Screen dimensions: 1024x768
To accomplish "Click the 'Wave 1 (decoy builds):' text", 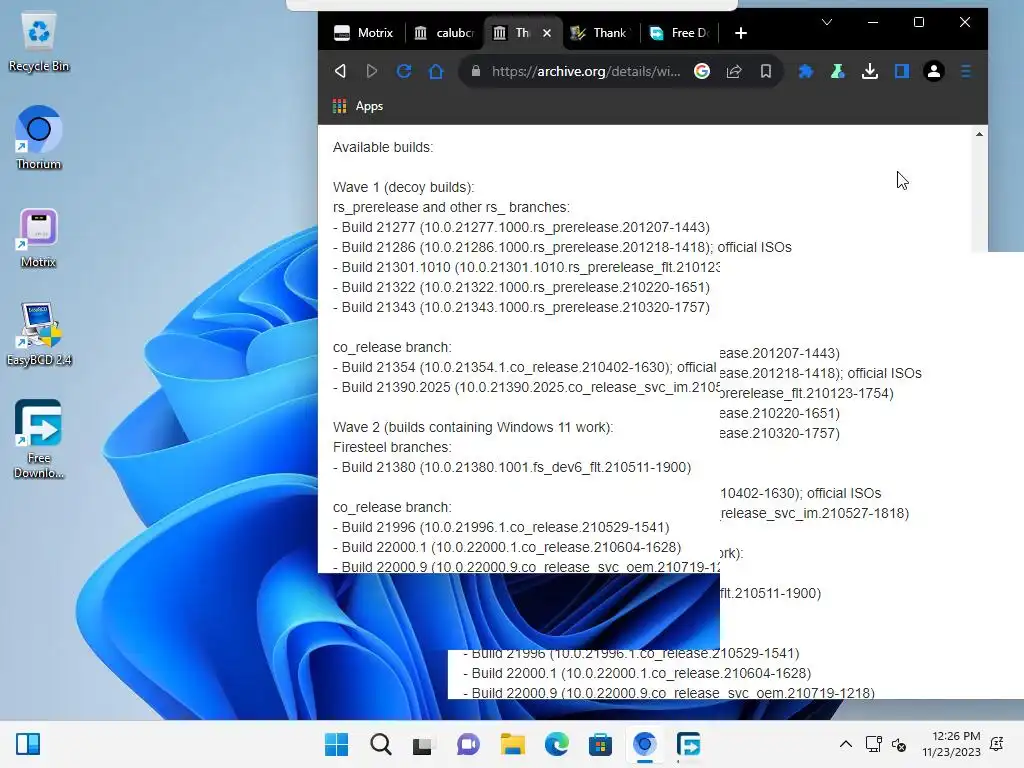I will 404,187.
